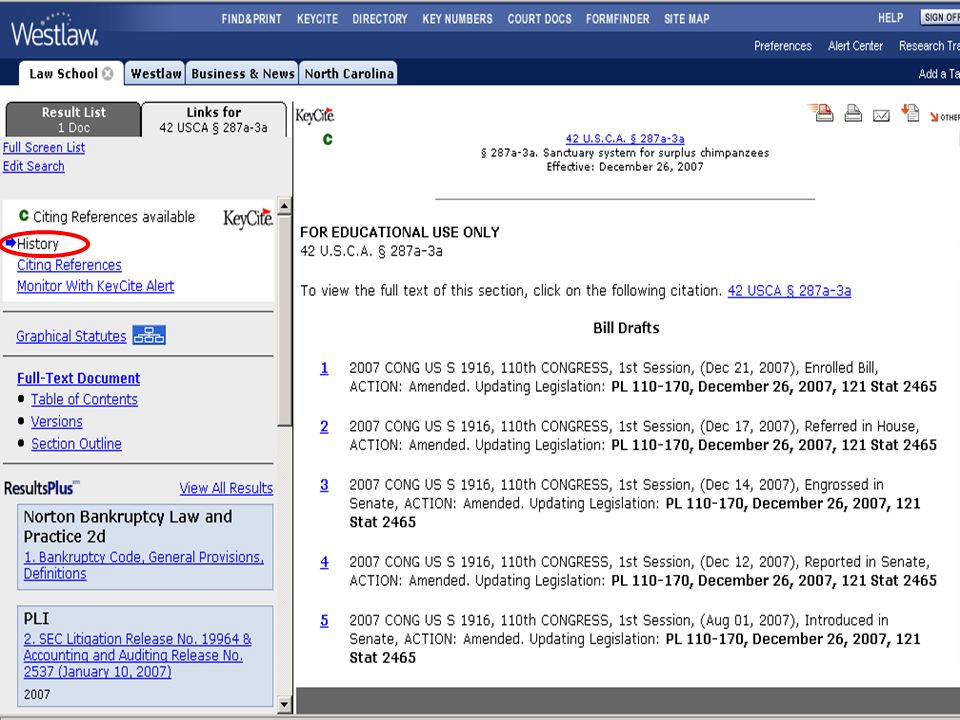This screenshot has width=960, height=720.
Task: Open Full-Text Document link
Action: coord(78,378)
